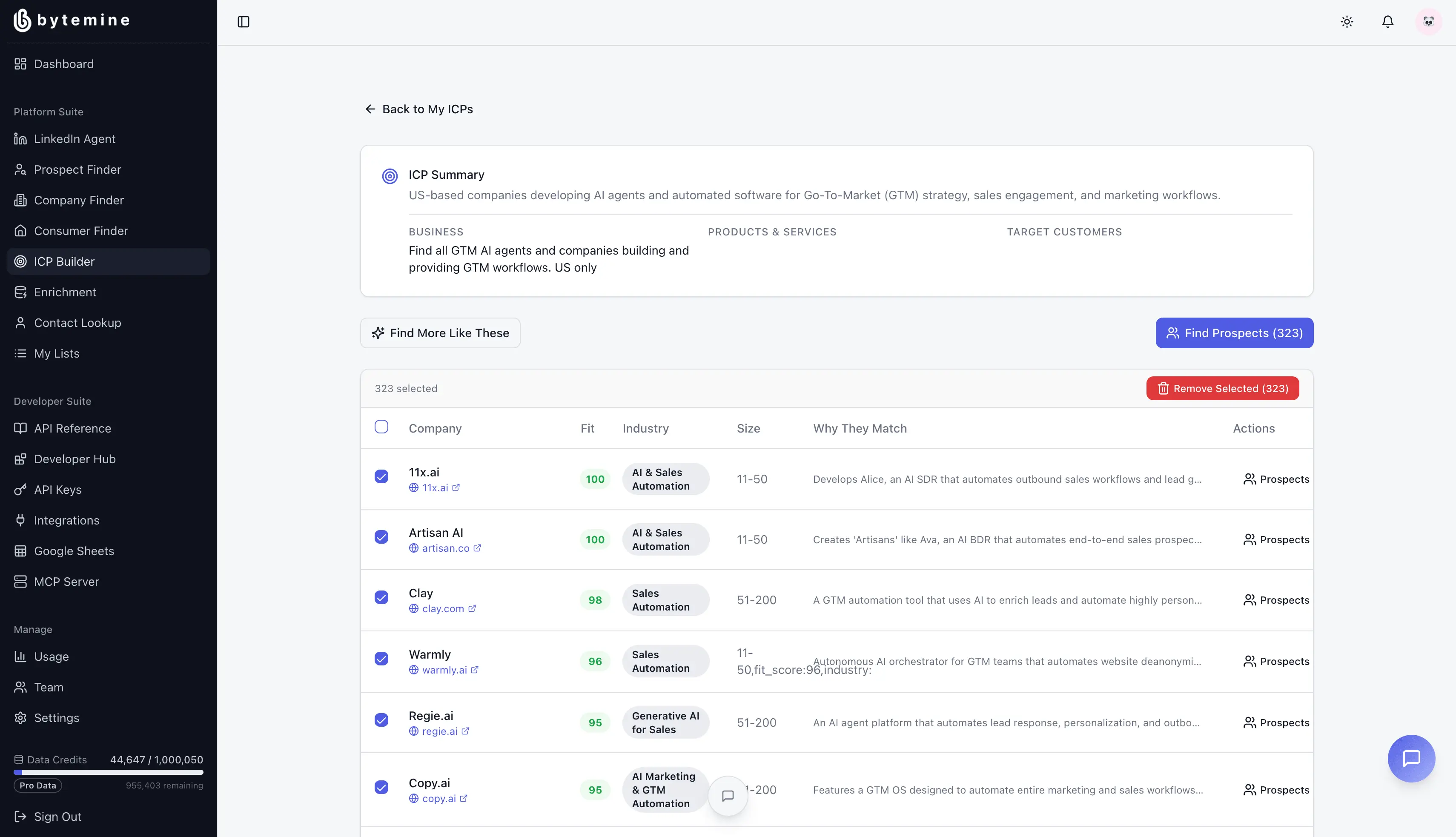Uncheck the Warmly company checkbox
The width and height of the screenshot is (1456, 837).
click(x=381, y=658)
